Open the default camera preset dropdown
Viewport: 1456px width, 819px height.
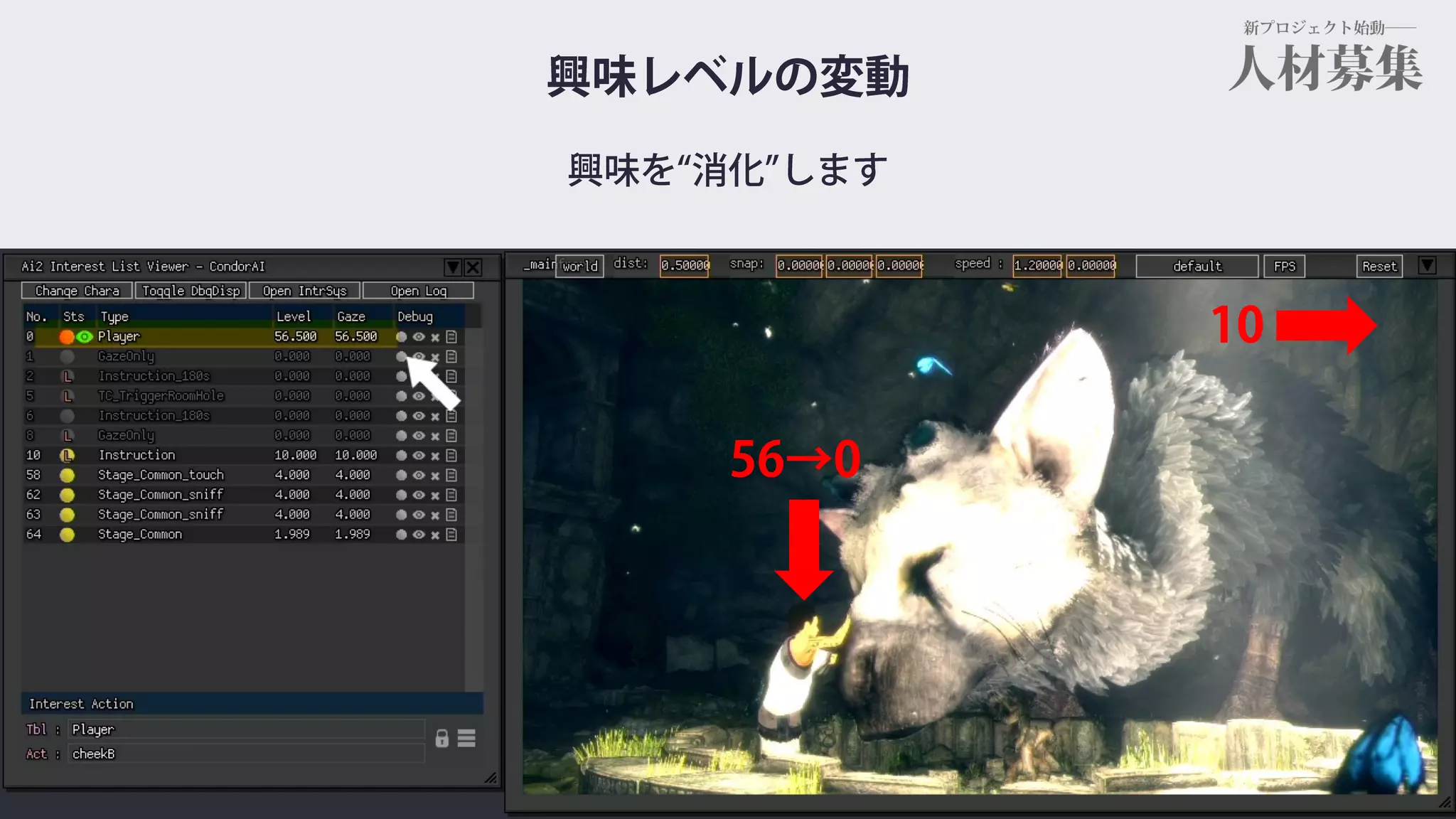point(1197,267)
